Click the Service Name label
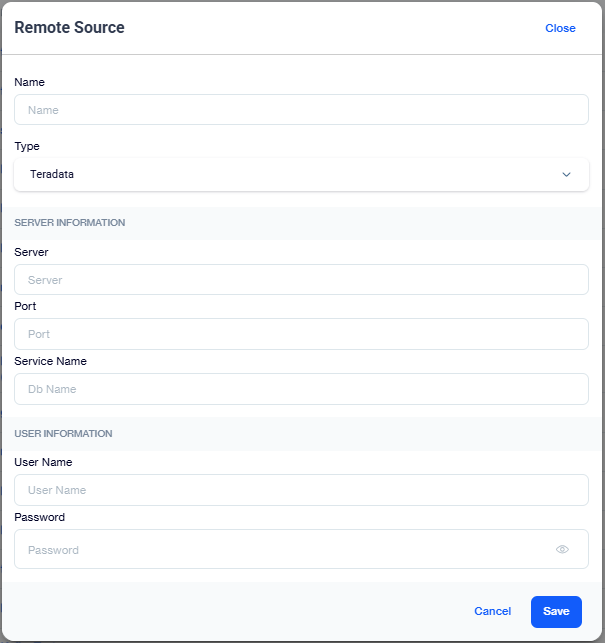 click(x=50, y=361)
